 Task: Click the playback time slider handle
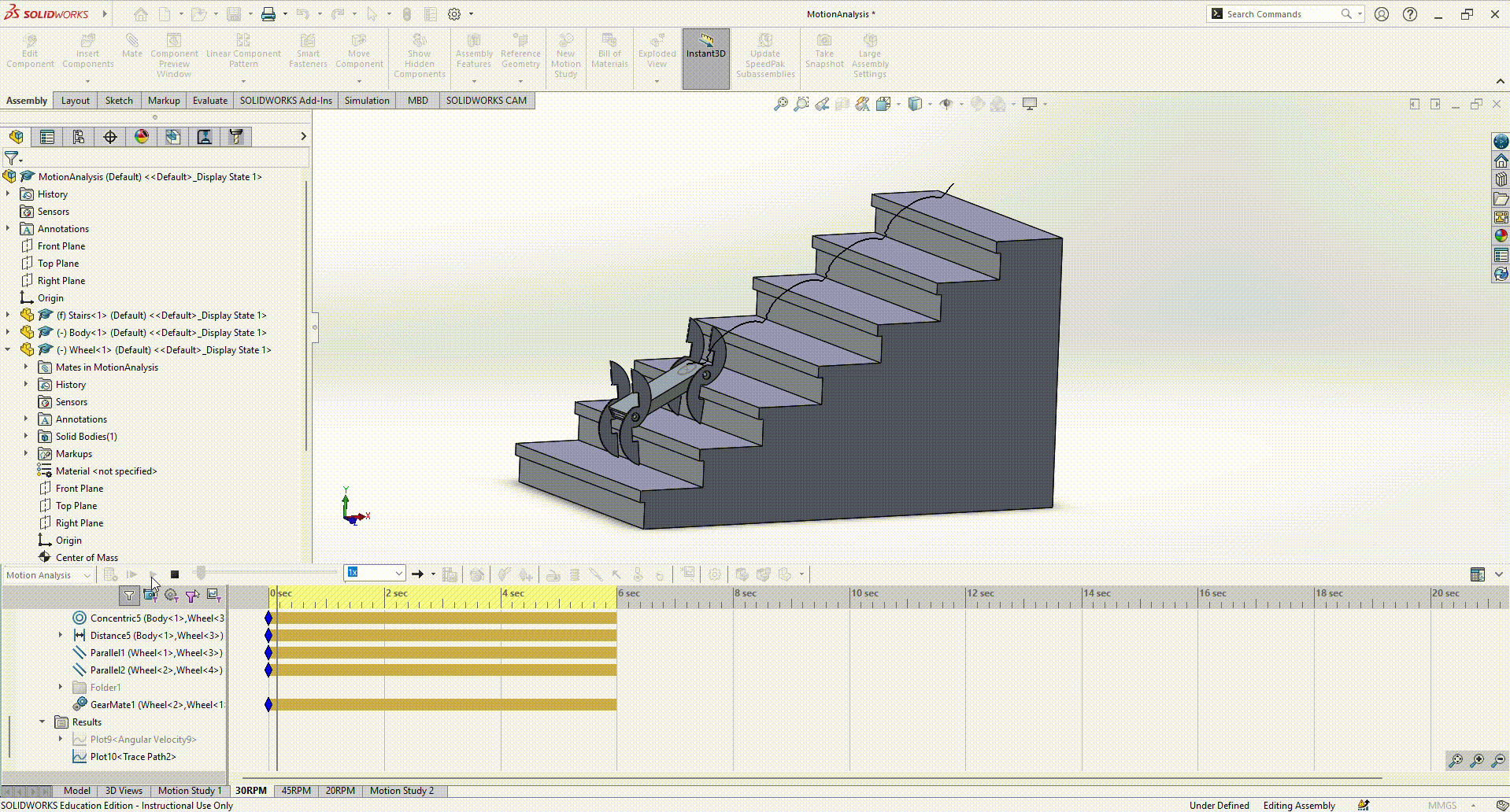[x=201, y=574]
